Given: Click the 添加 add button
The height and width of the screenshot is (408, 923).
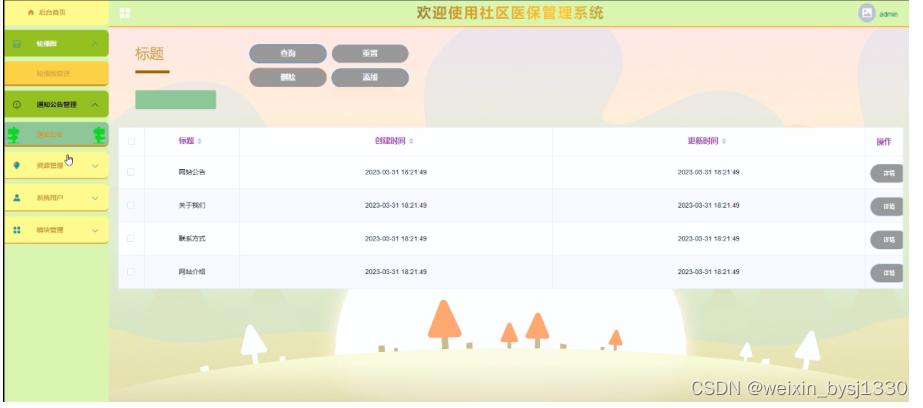Looking at the screenshot, I should [x=370, y=78].
